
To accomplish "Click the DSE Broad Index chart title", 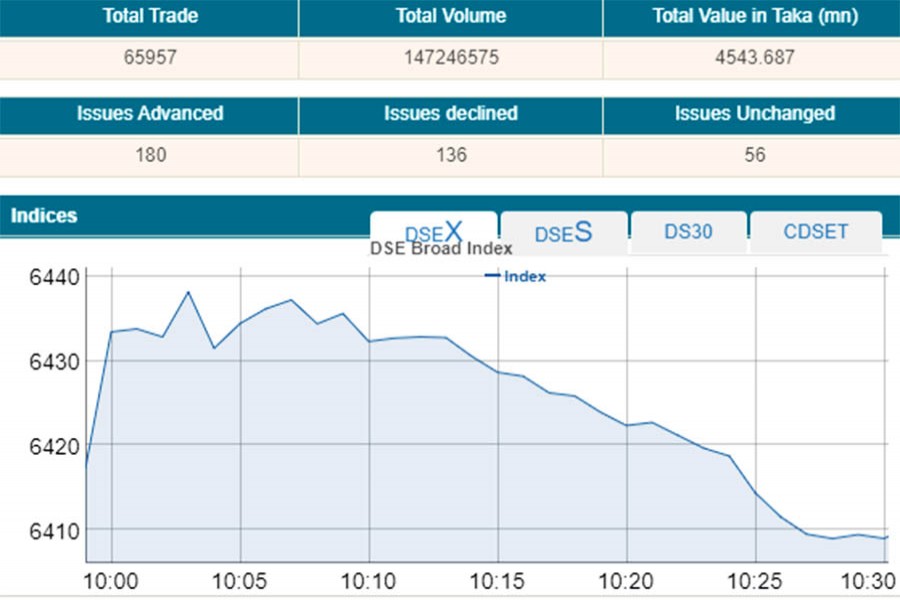I will 441,249.
